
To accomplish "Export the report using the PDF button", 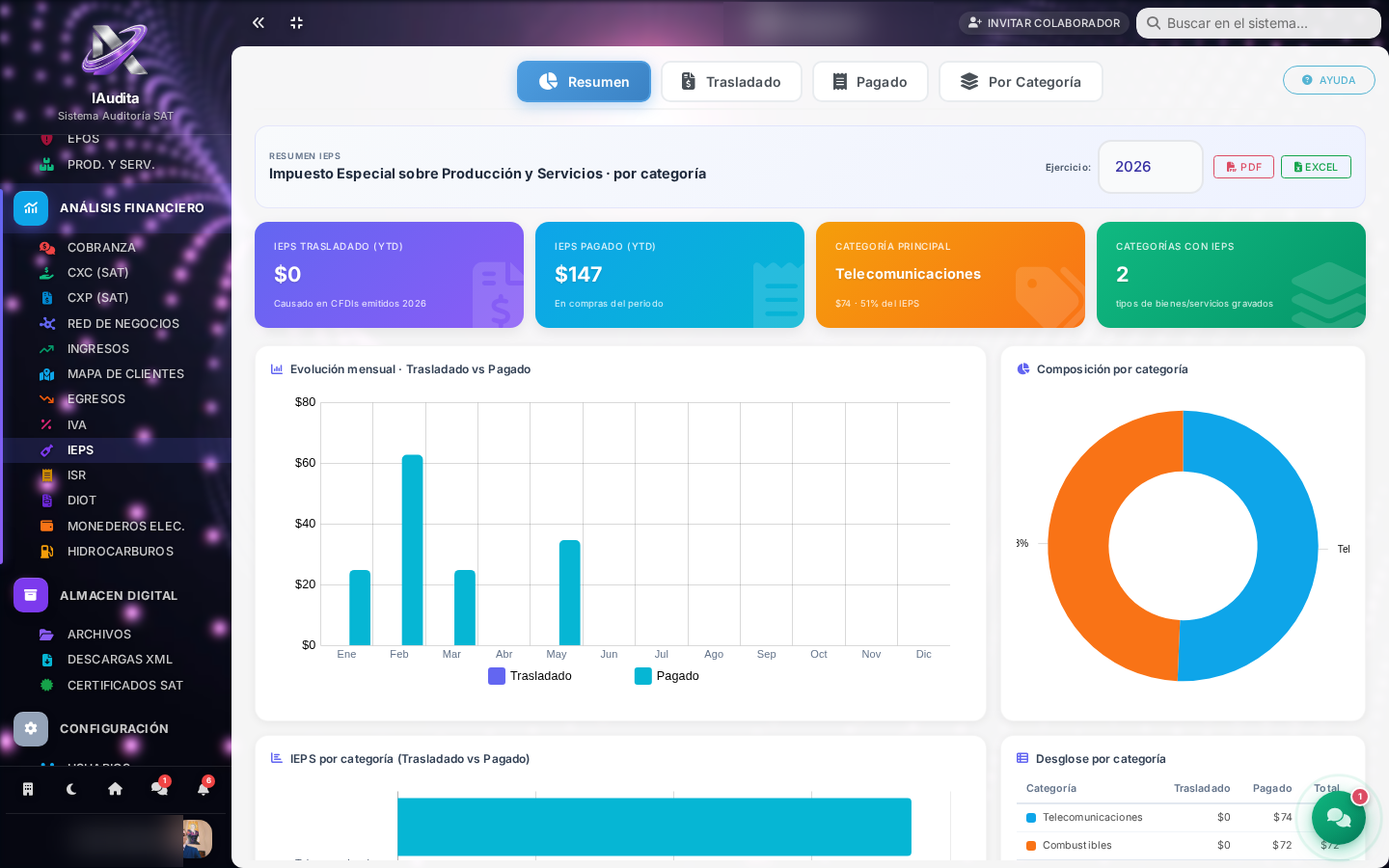I will 1243,167.
